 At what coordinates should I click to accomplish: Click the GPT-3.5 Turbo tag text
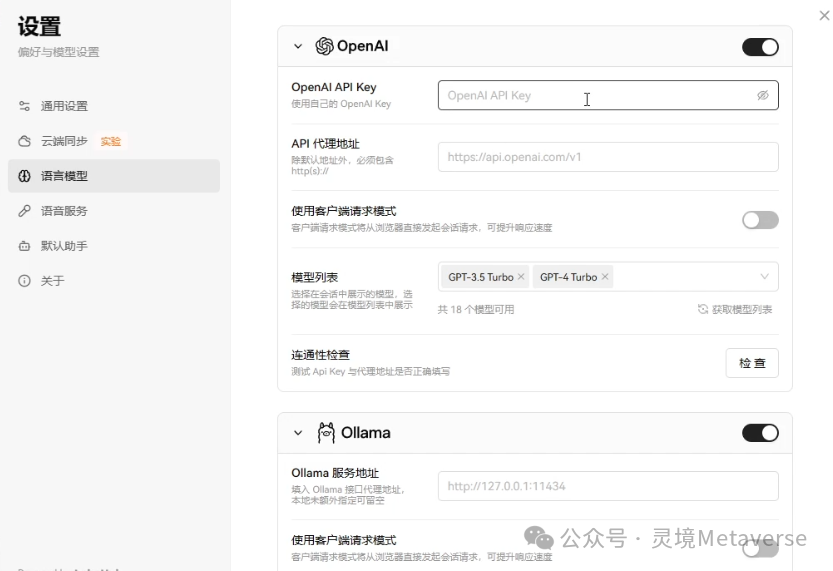481,277
